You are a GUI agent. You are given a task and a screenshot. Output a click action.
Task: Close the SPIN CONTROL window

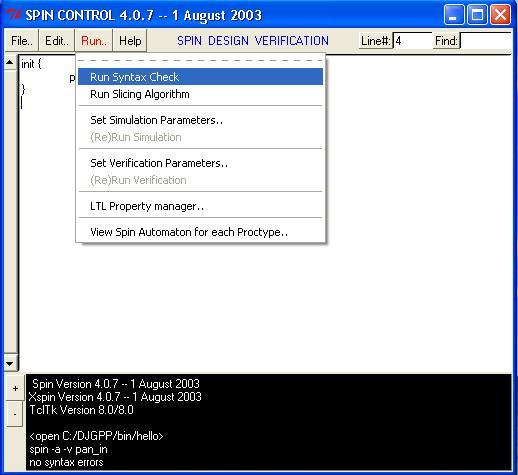click(500, 15)
